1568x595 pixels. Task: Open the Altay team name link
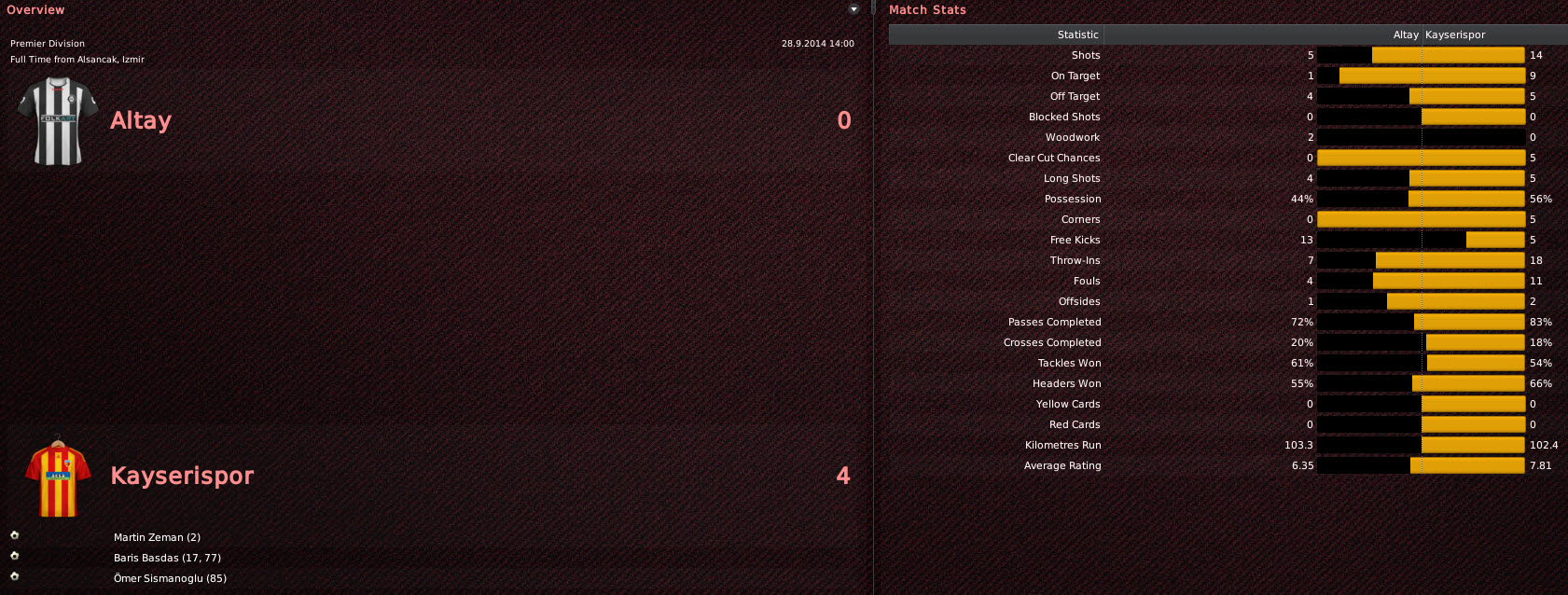pos(141,120)
